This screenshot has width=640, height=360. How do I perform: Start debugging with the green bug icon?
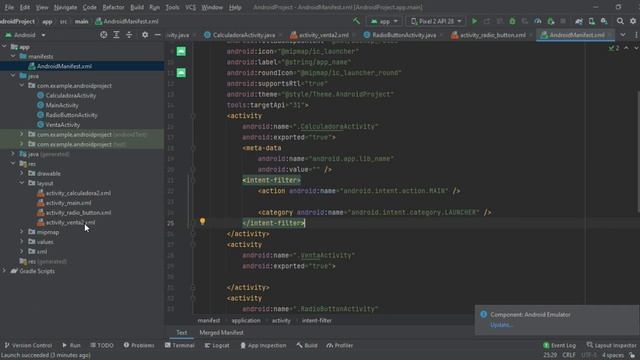click(x=512, y=21)
